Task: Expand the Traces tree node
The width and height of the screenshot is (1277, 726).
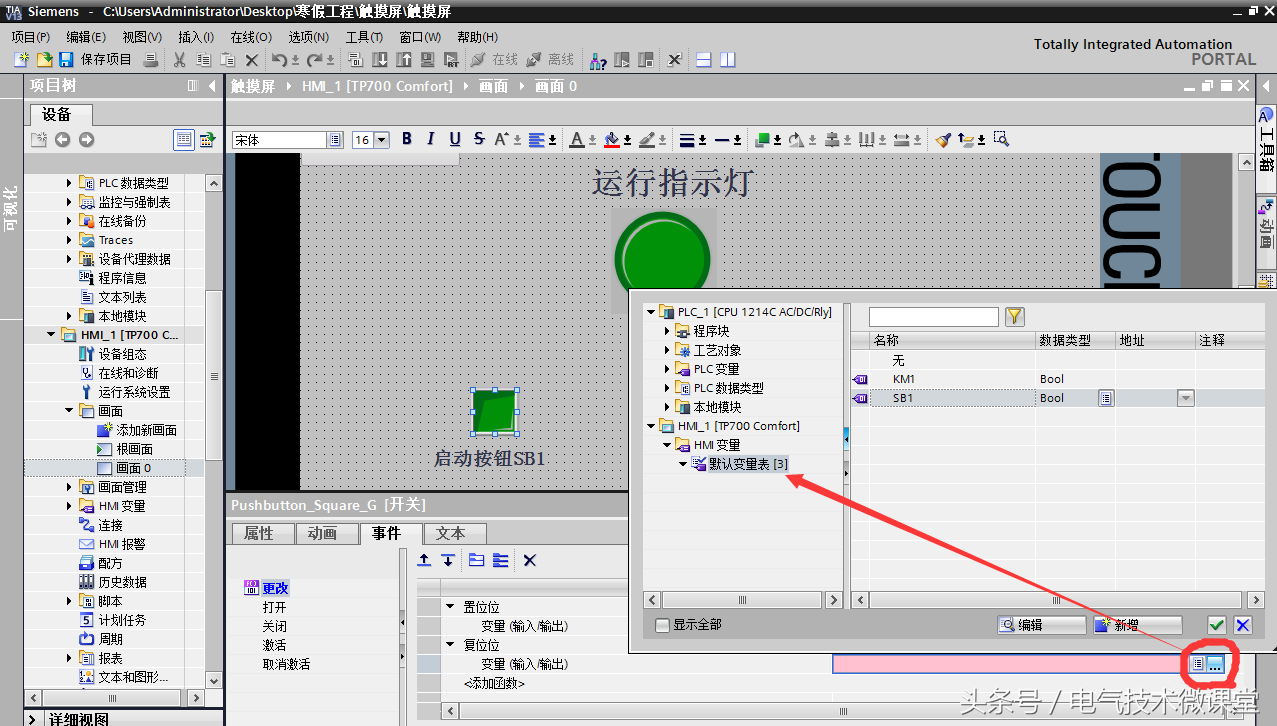Action: tap(70, 240)
